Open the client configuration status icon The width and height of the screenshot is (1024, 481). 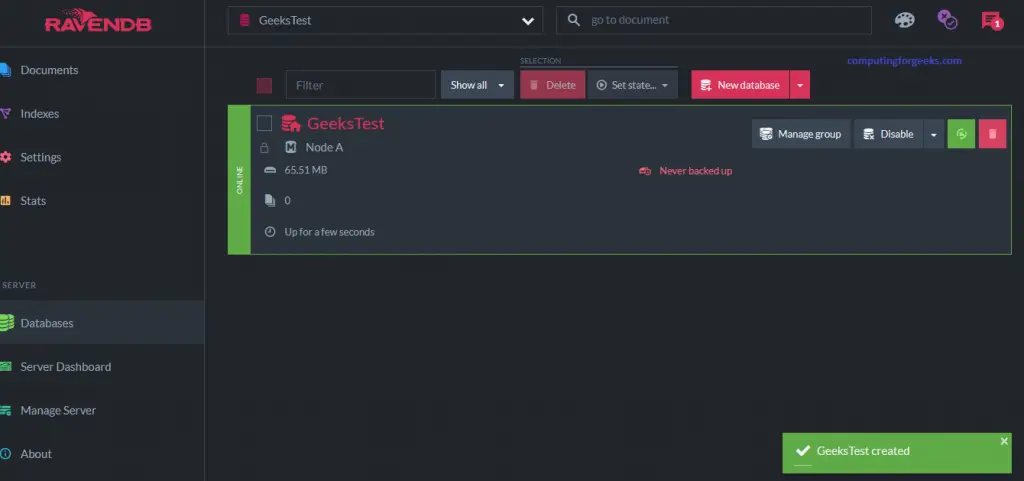947,20
